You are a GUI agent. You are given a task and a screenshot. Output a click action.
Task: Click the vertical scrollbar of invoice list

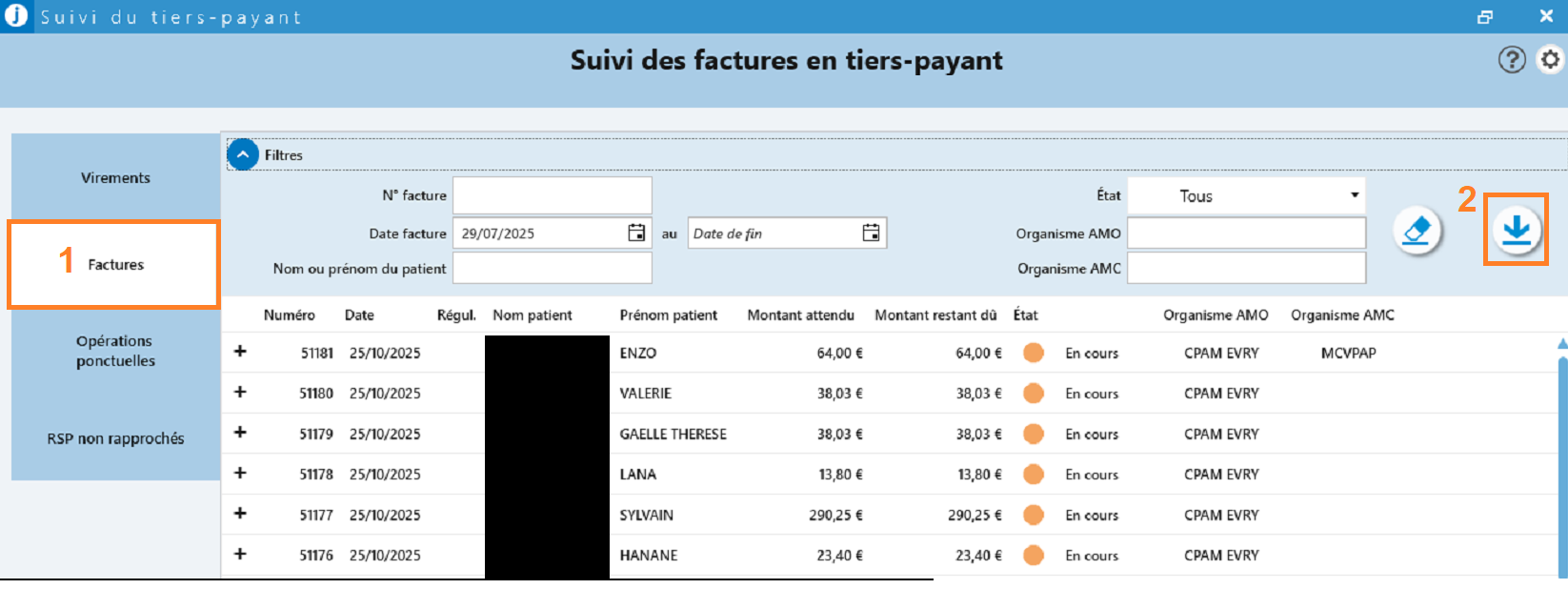[1561, 457]
